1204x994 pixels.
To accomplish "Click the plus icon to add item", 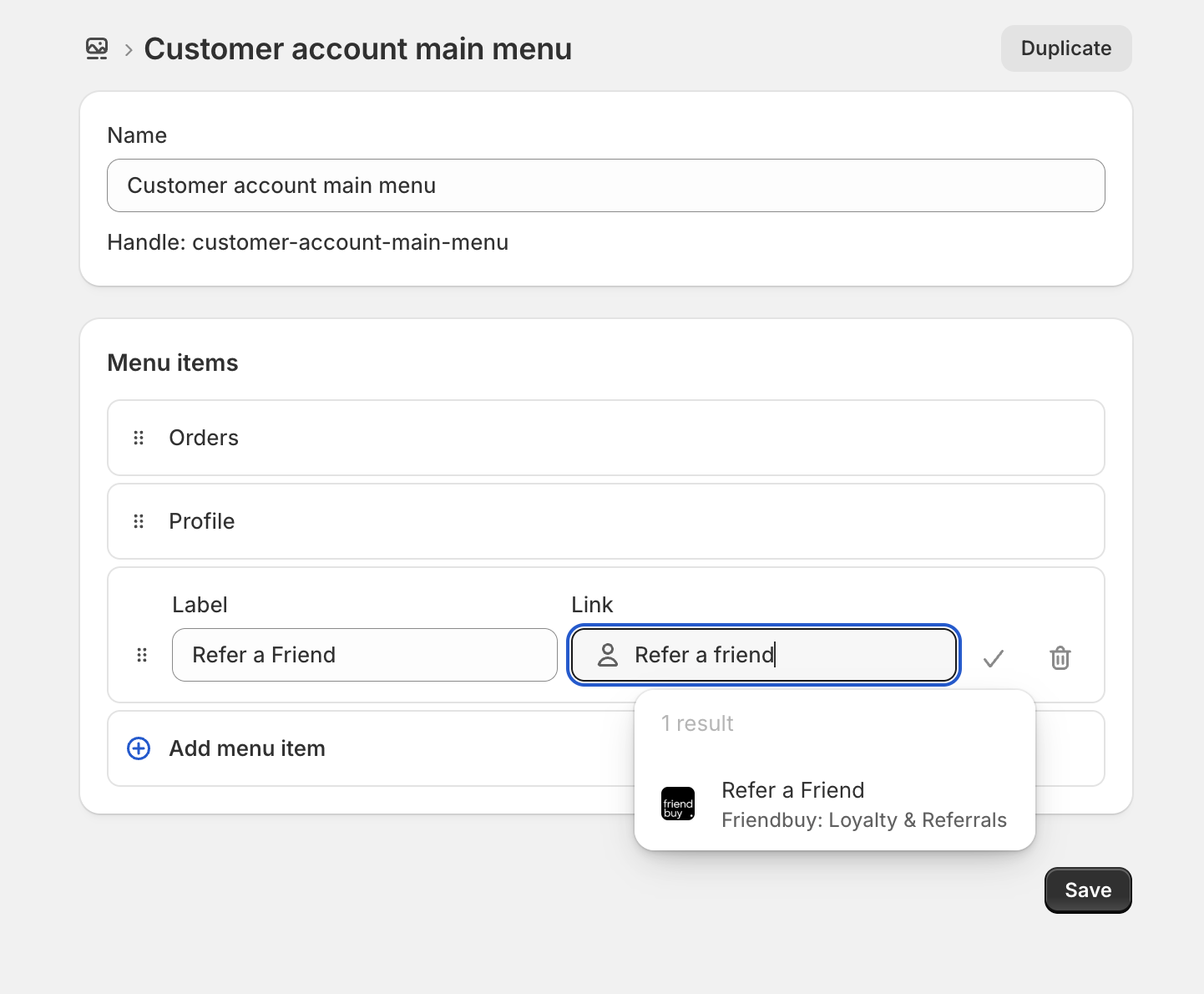I will tap(139, 748).
